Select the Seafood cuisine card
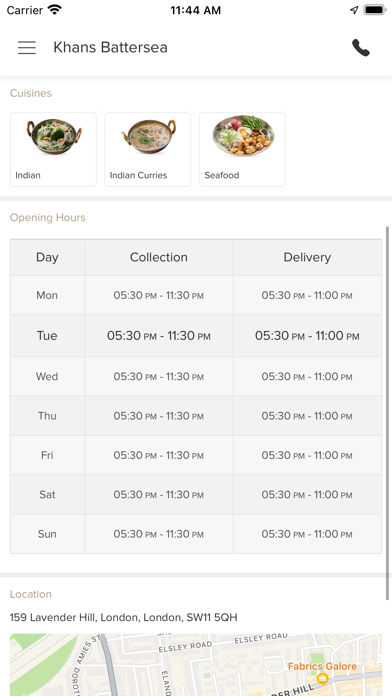Image resolution: width=392 pixels, height=696 pixels. pyautogui.click(x=242, y=149)
